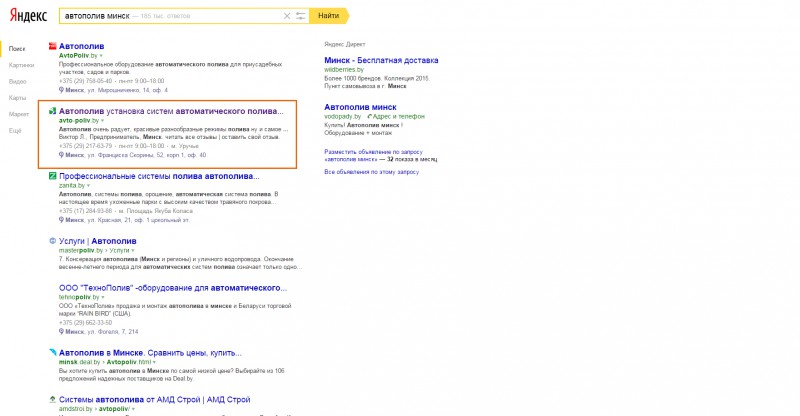Click address Минск, ул. Фогеля, 7
Viewport: 800px width, 416px height.
[102, 331]
